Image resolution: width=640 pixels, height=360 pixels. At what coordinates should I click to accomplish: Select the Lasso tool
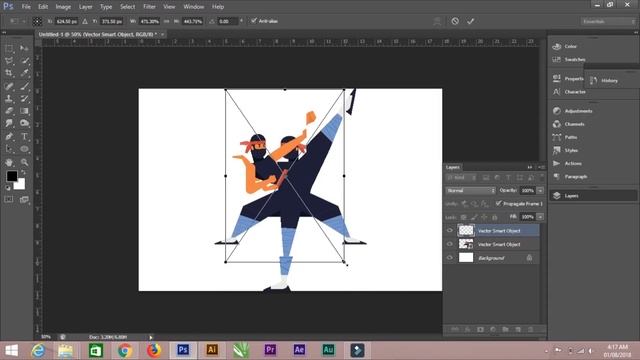click(9, 61)
